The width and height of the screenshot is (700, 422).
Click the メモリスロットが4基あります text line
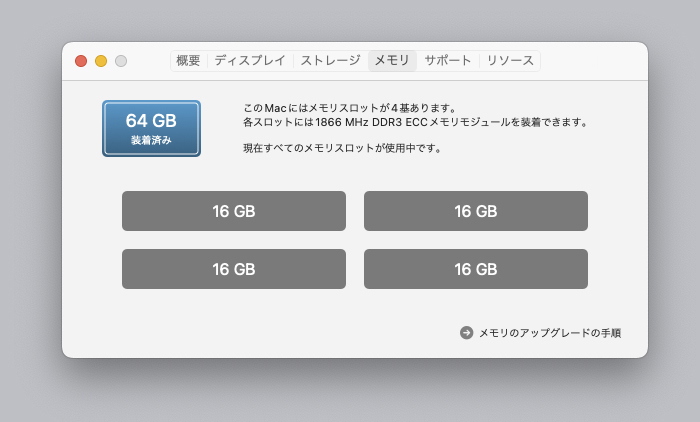coord(350,108)
